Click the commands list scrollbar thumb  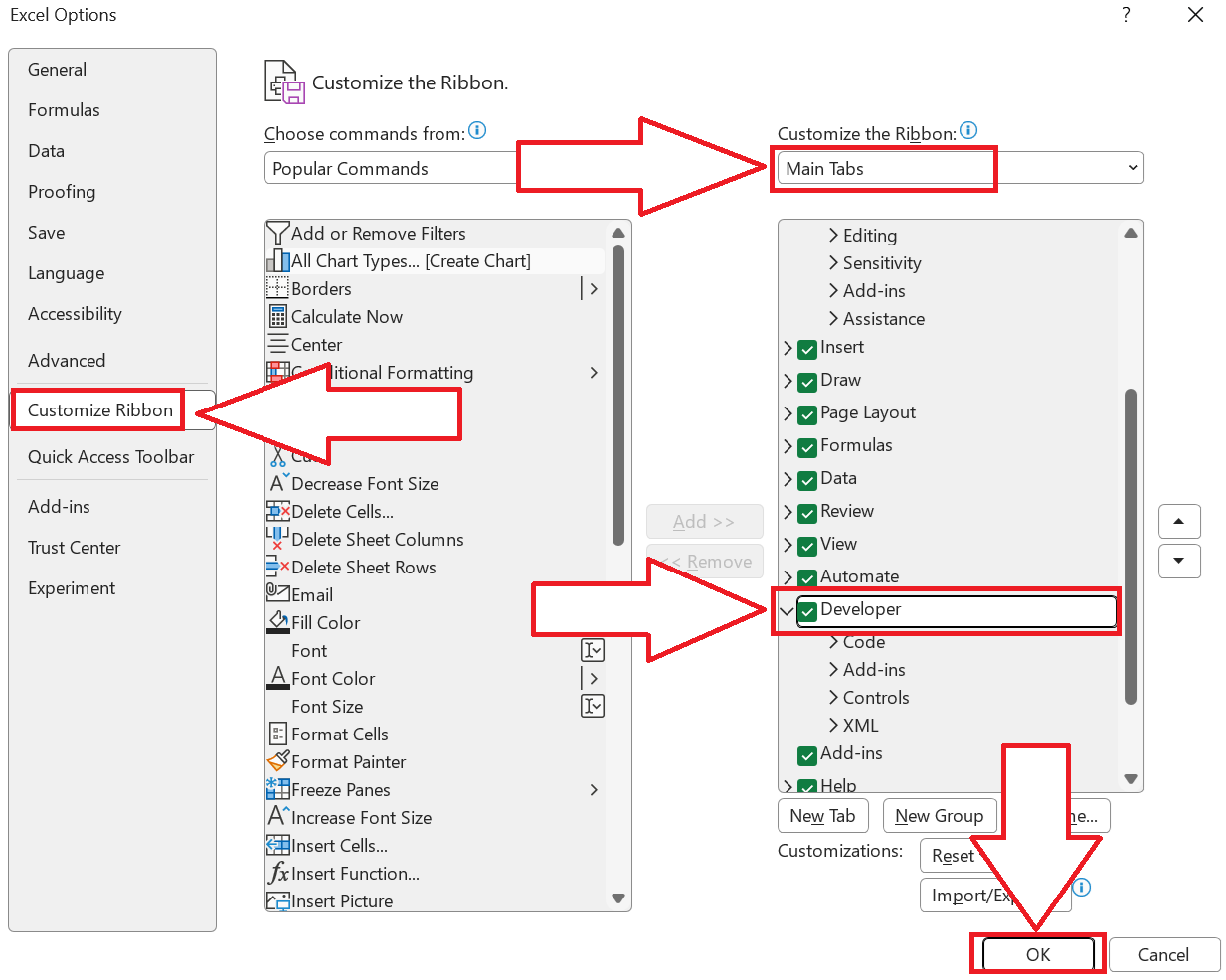coord(618,396)
